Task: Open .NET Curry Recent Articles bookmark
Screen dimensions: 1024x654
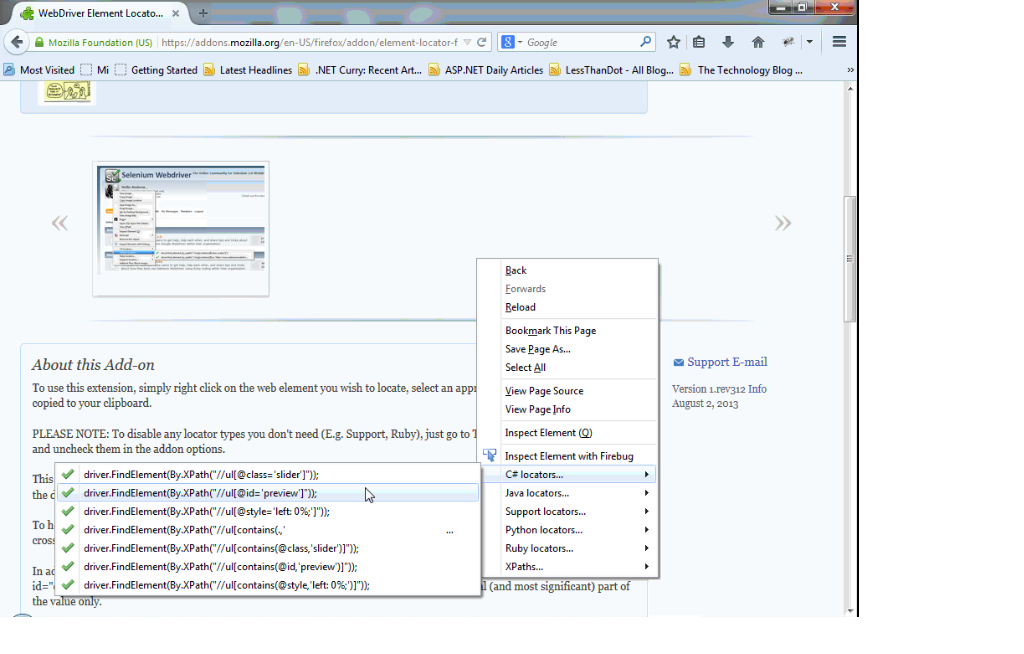Action: 360,70
